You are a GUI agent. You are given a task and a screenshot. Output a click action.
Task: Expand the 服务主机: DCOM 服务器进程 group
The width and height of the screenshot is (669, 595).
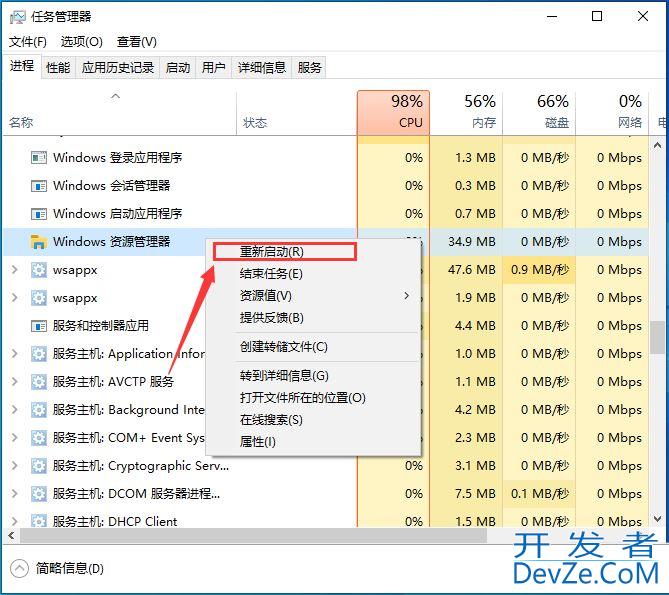tap(15, 493)
